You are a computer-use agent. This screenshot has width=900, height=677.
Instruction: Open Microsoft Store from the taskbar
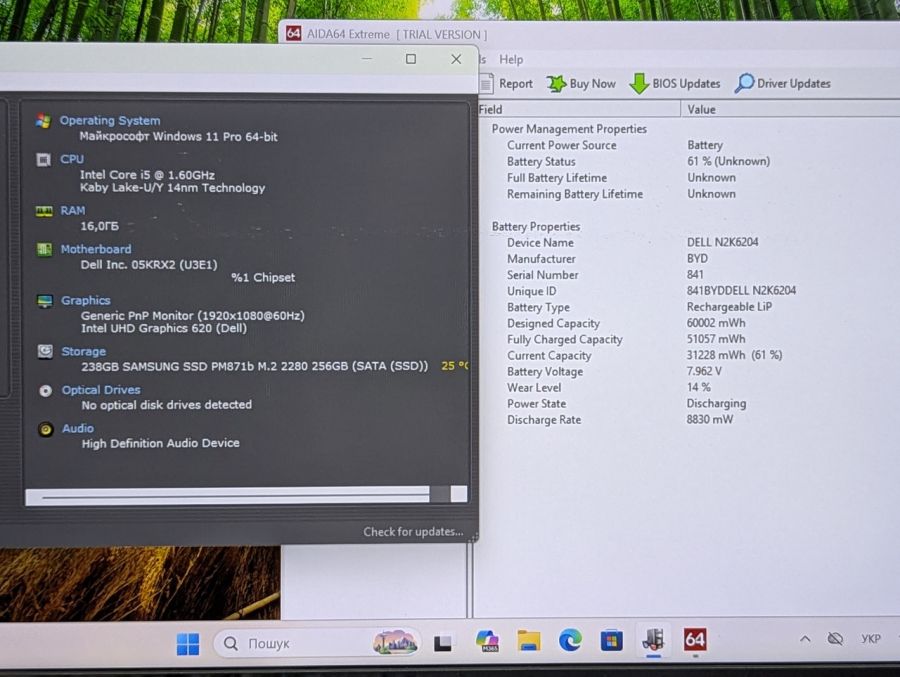(x=611, y=640)
